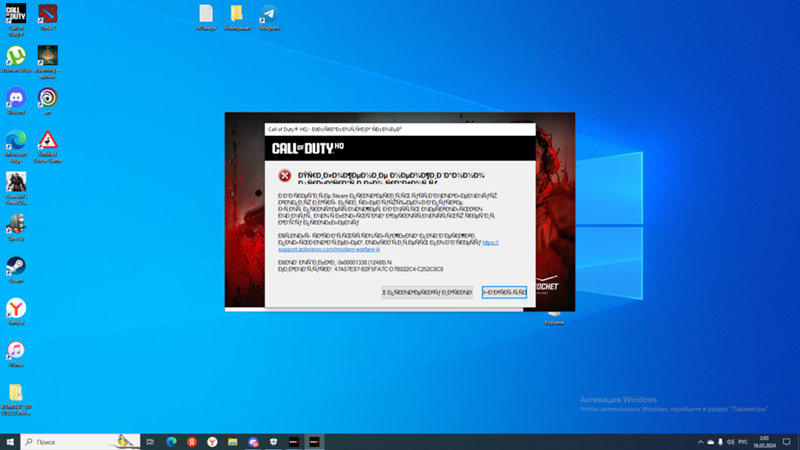Open the blank document file on desktop
The image size is (800, 450).
click(x=206, y=17)
